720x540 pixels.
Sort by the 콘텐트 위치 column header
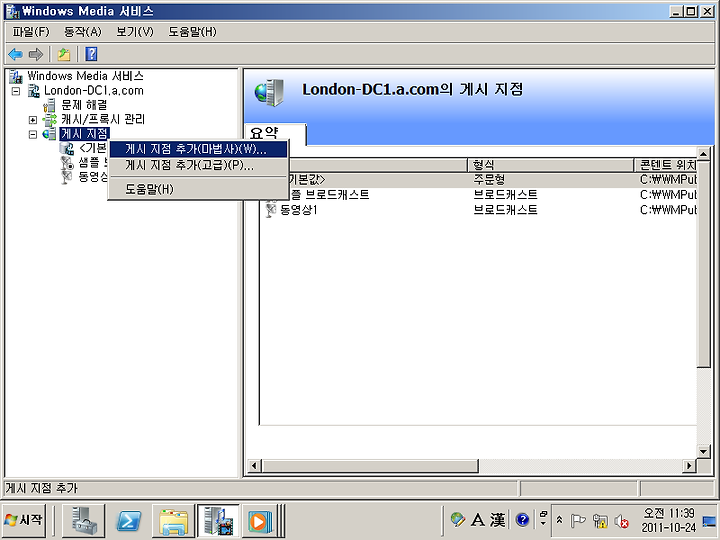(x=665, y=164)
